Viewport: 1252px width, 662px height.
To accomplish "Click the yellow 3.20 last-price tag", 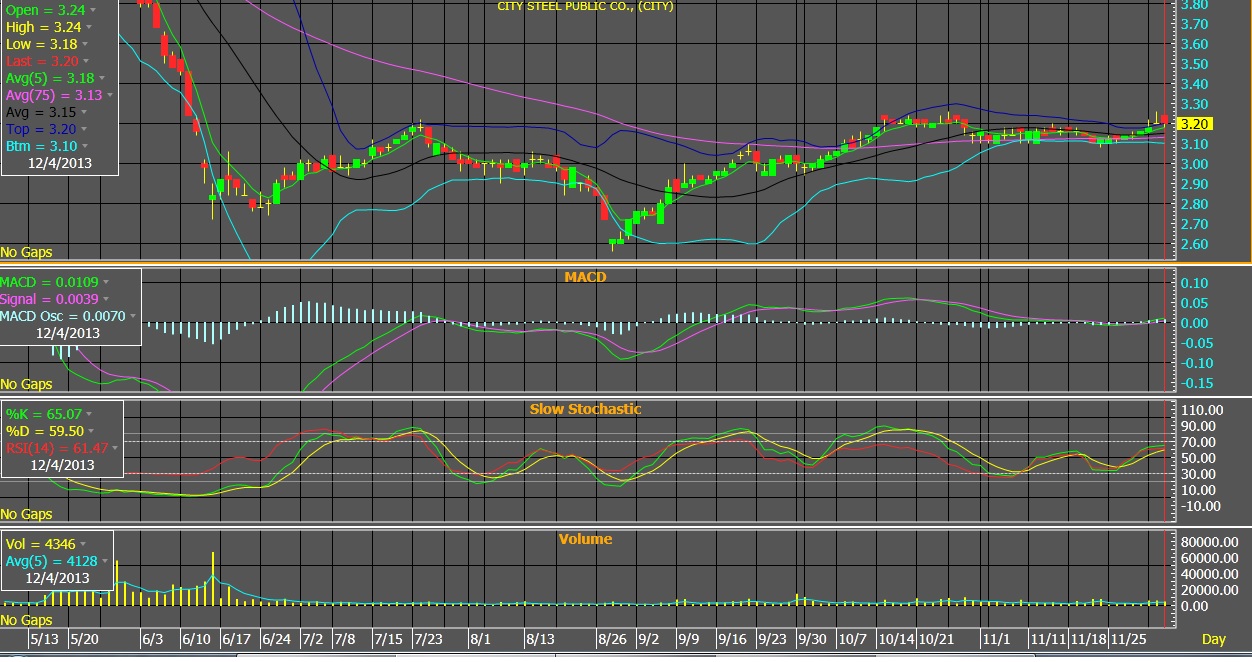I will 1197,124.
